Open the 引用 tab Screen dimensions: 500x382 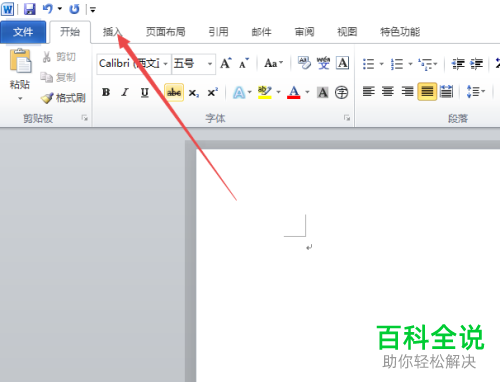point(219,32)
